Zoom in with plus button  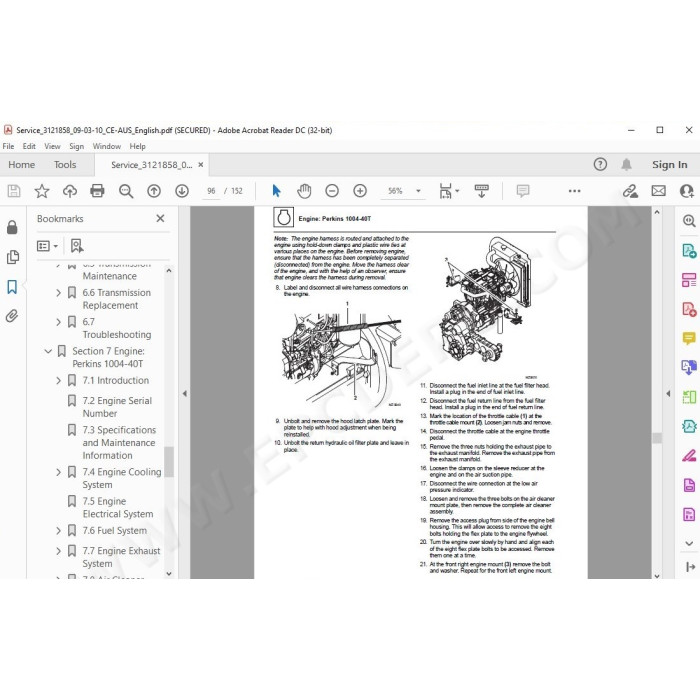coord(360,191)
